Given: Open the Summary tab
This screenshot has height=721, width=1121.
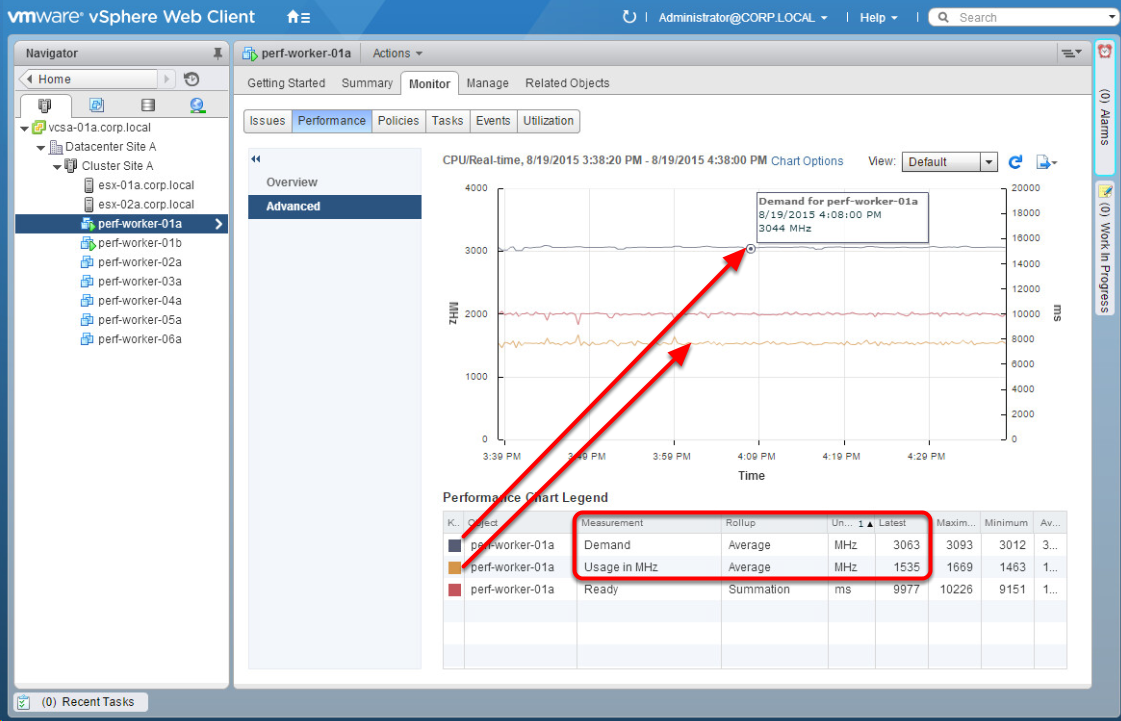Looking at the screenshot, I should 367,83.
